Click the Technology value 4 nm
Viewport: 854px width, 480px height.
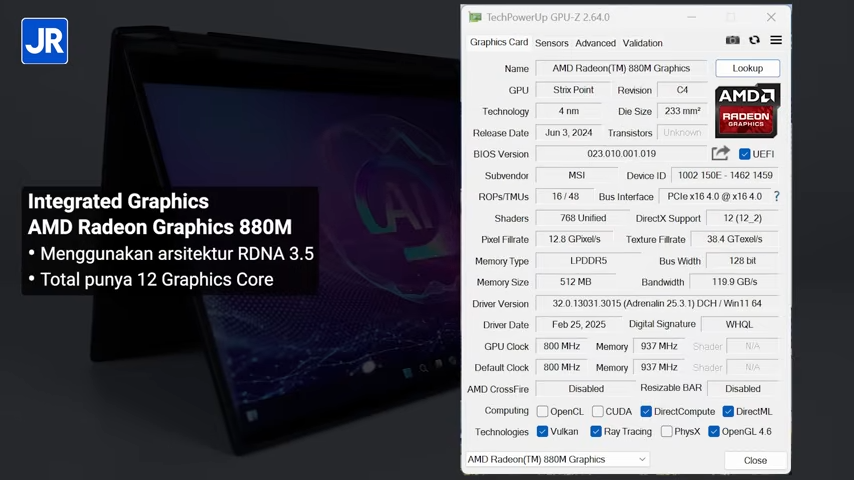[569, 111]
